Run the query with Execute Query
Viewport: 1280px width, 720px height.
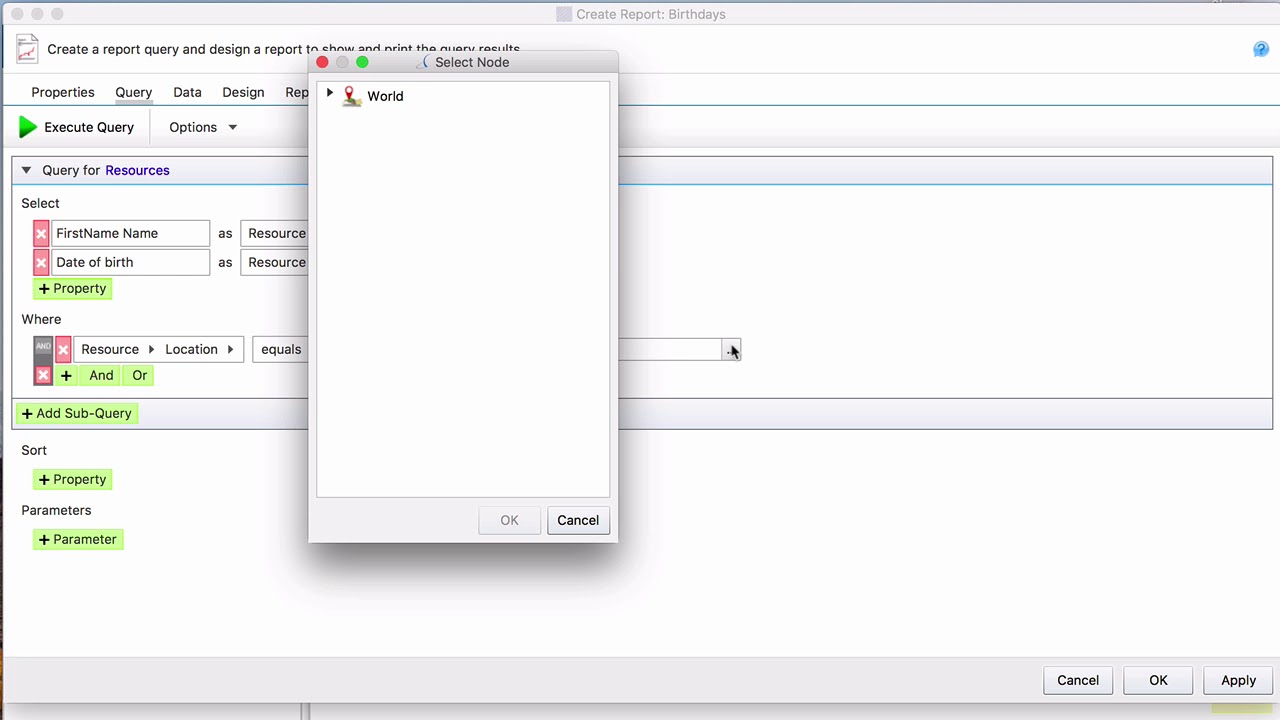coord(76,127)
